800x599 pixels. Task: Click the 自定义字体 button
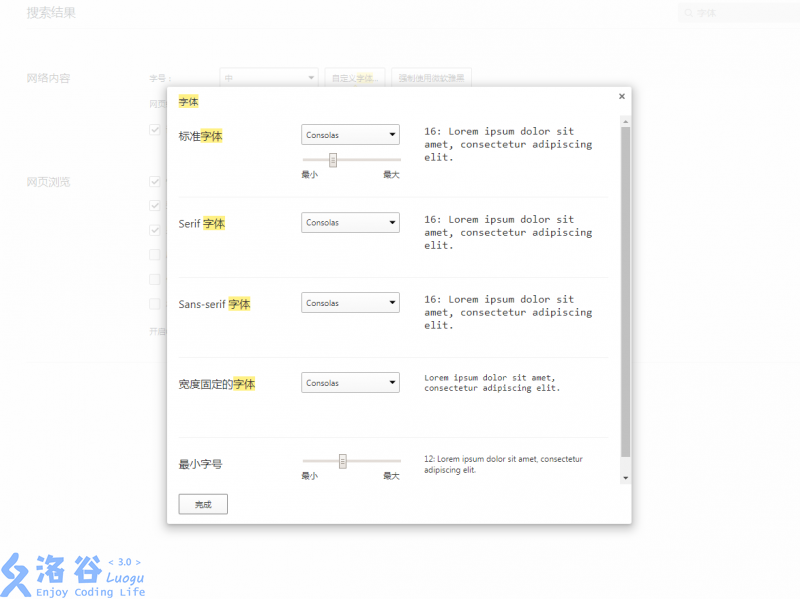tap(354, 77)
